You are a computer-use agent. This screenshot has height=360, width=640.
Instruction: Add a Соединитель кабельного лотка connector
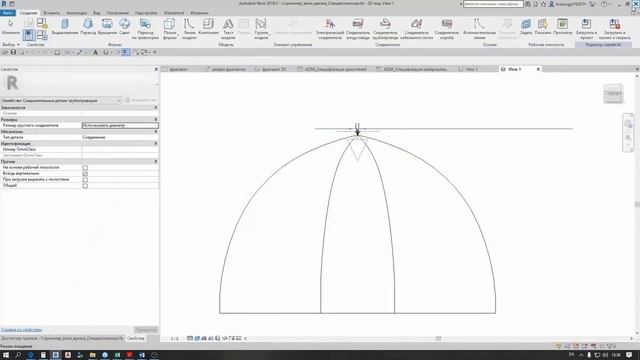coord(416,29)
